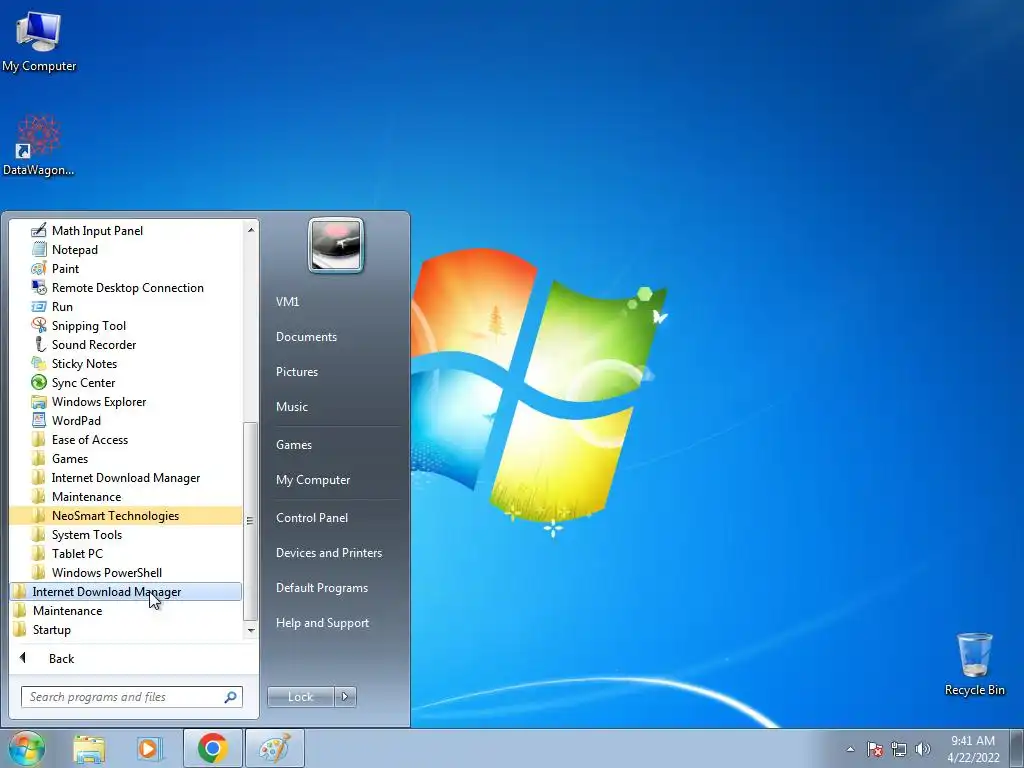The height and width of the screenshot is (768, 1024).
Task: Expand the indented Internet Download Manager folder
Action: (125, 477)
